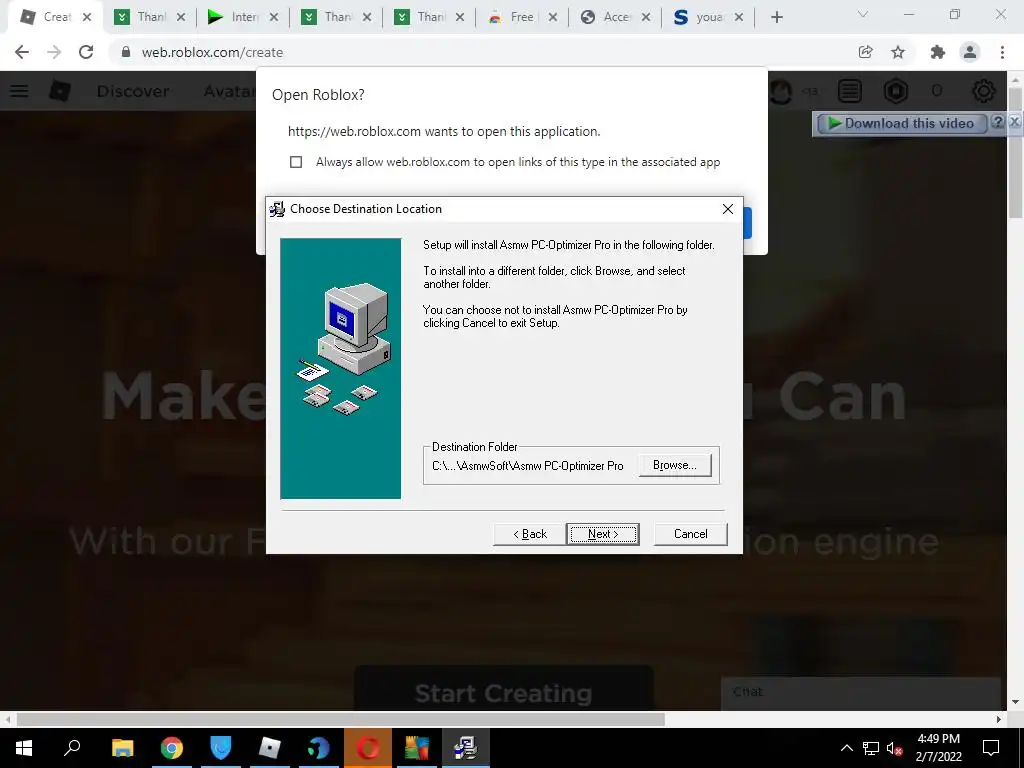Show hidden system tray icons
Image resolution: width=1024 pixels, height=768 pixels.
tap(846, 748)
